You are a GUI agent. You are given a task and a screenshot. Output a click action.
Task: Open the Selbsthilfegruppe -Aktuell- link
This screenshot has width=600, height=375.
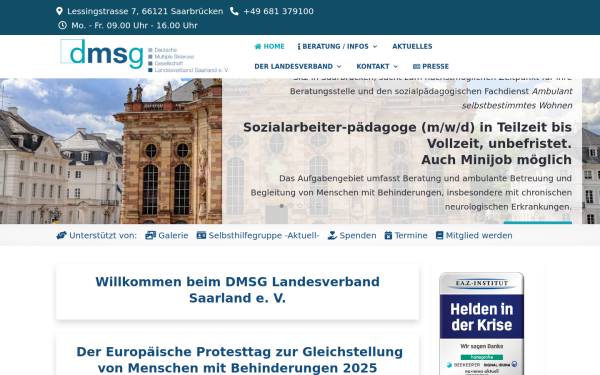pyautogui.click(x=258, y=235)
